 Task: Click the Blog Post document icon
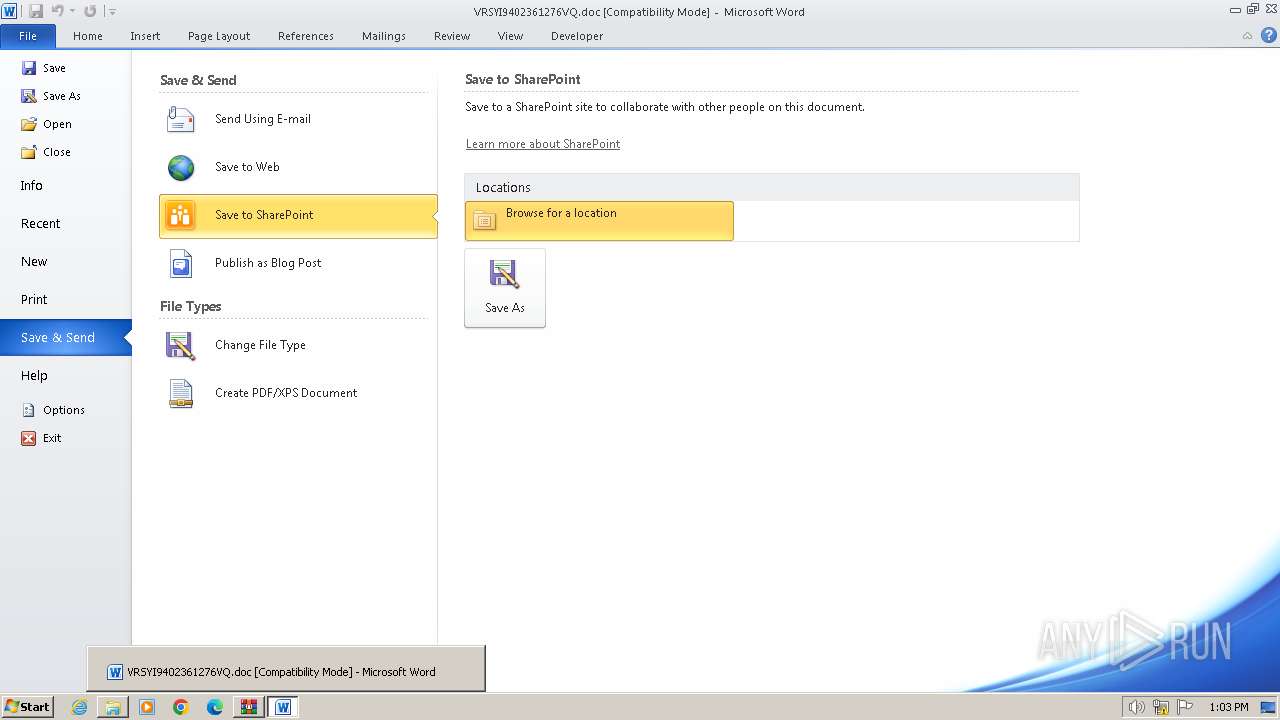[181, 263]
